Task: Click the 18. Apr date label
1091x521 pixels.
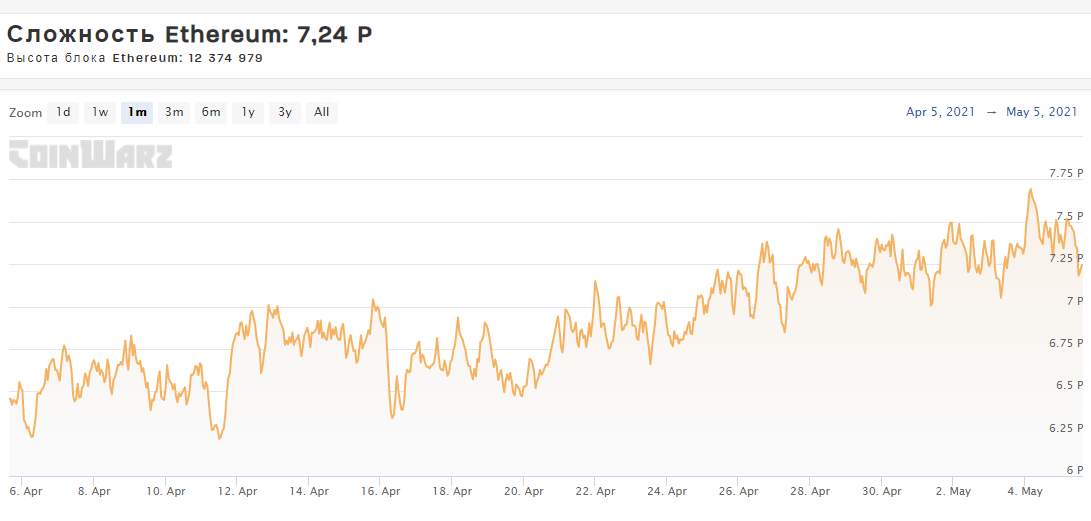Action: (x=452, y=491)
